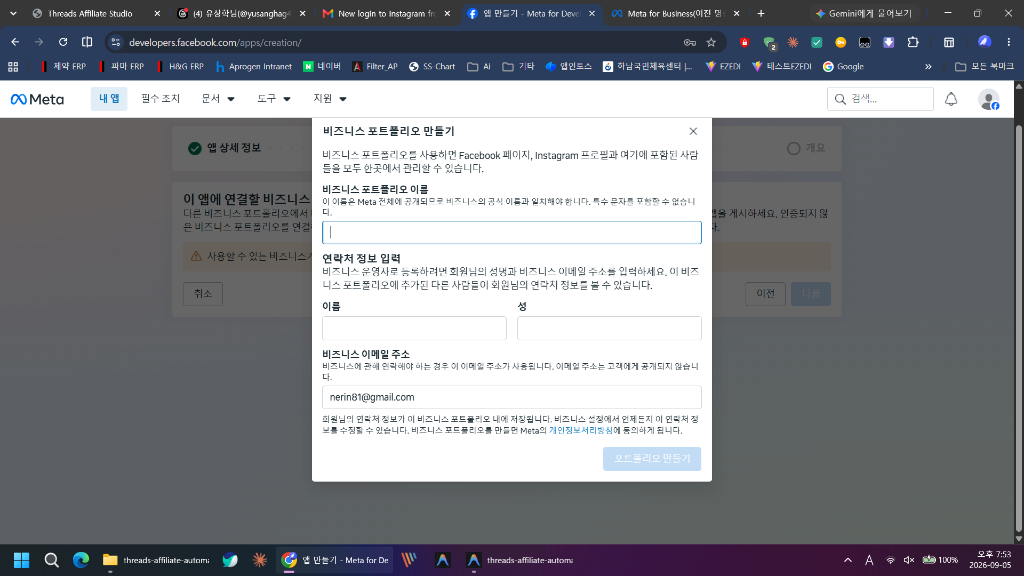Open the H&G ERP bookmark
The width and height of the screenshot is (1024, 576).
tap(179, 67)
